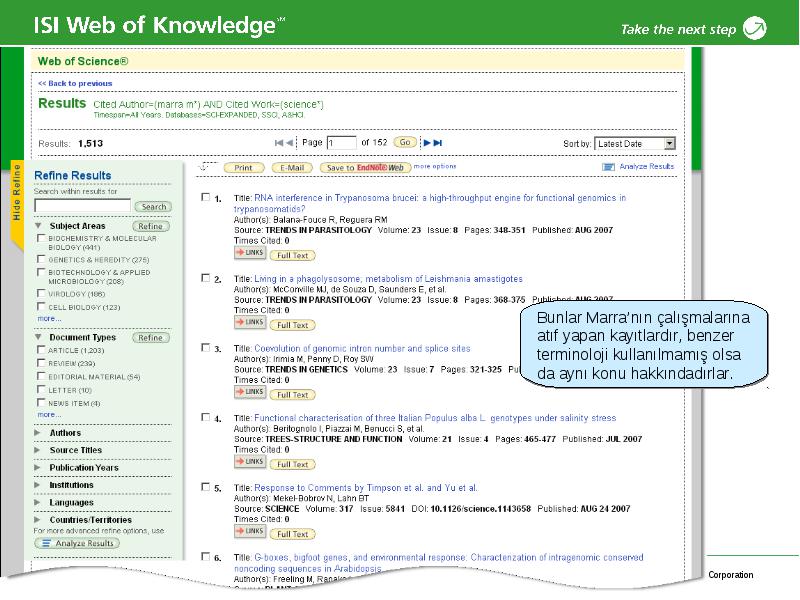The image size is (800, 600).
Task: Open LINKS icon for result 2
Action: [x=250, y=322]
